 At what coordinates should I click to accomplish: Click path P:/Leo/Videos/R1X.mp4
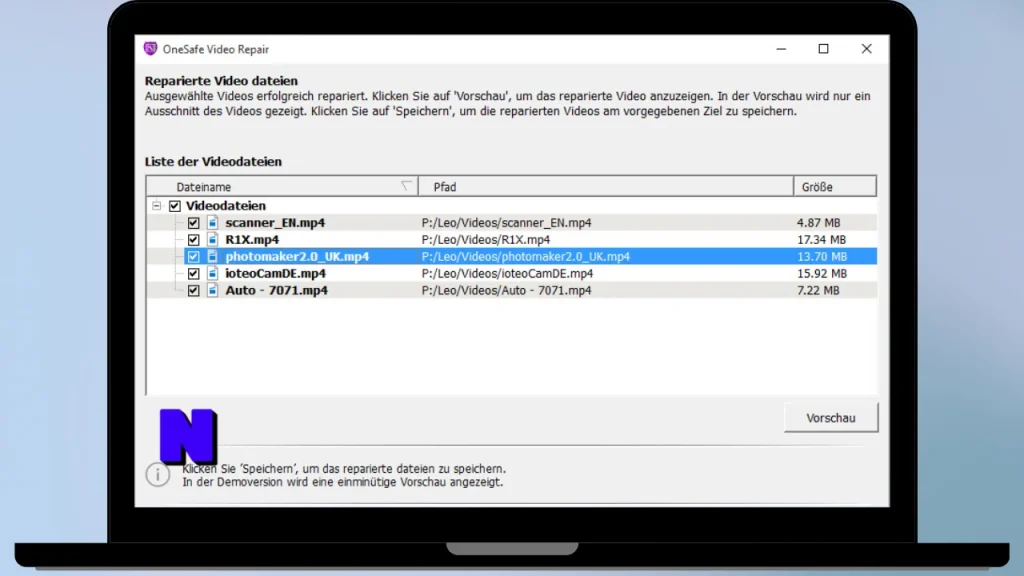pyautogui.click(x=486, y=240)
